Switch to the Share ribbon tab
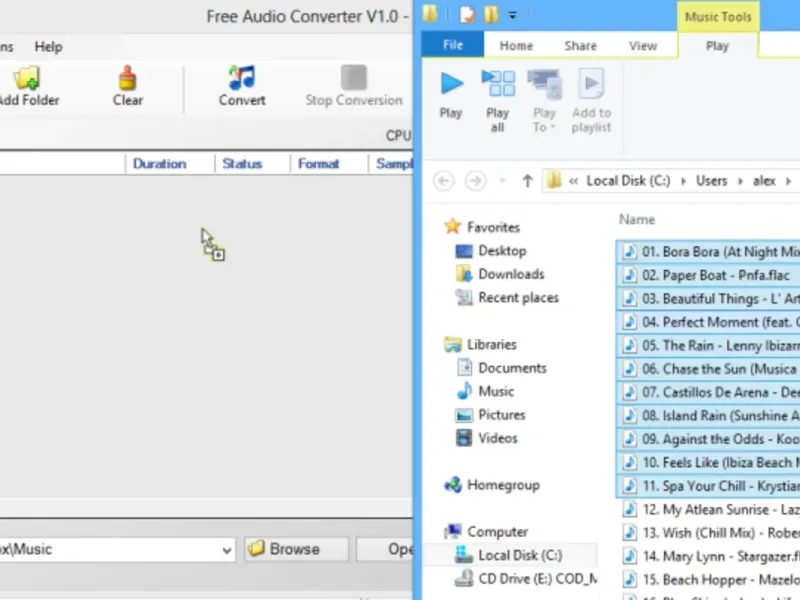The width and height of the screenshot is (800, 600). click(x=580, y=46)
